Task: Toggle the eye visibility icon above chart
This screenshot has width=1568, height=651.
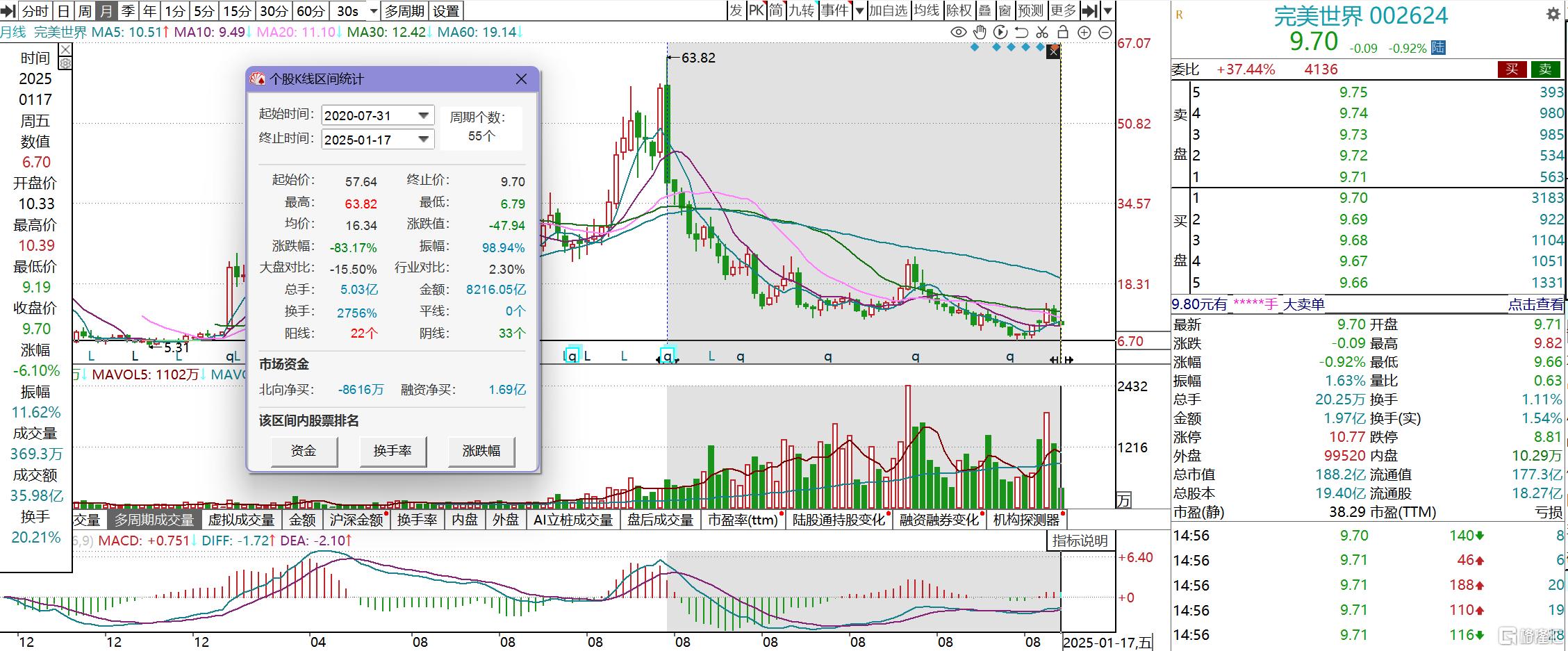Action: (x=958, y=33)
